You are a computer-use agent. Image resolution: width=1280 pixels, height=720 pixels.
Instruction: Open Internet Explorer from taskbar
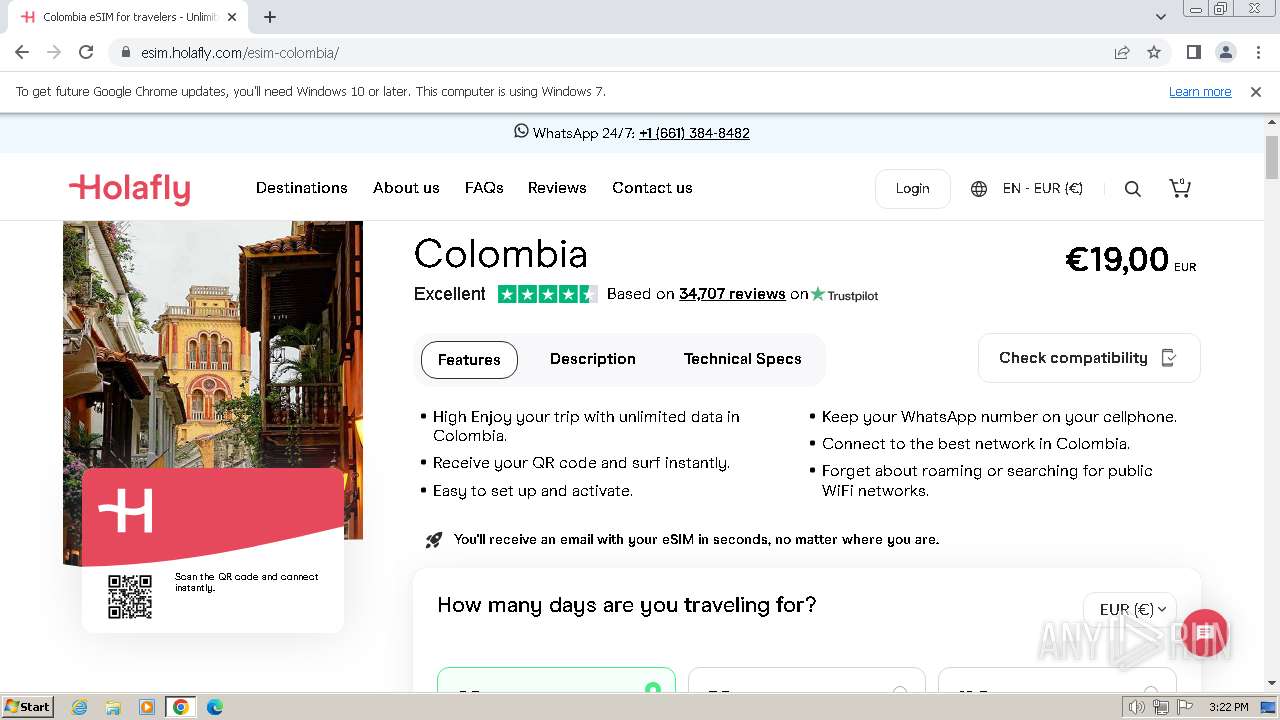(x=79, y=707)
